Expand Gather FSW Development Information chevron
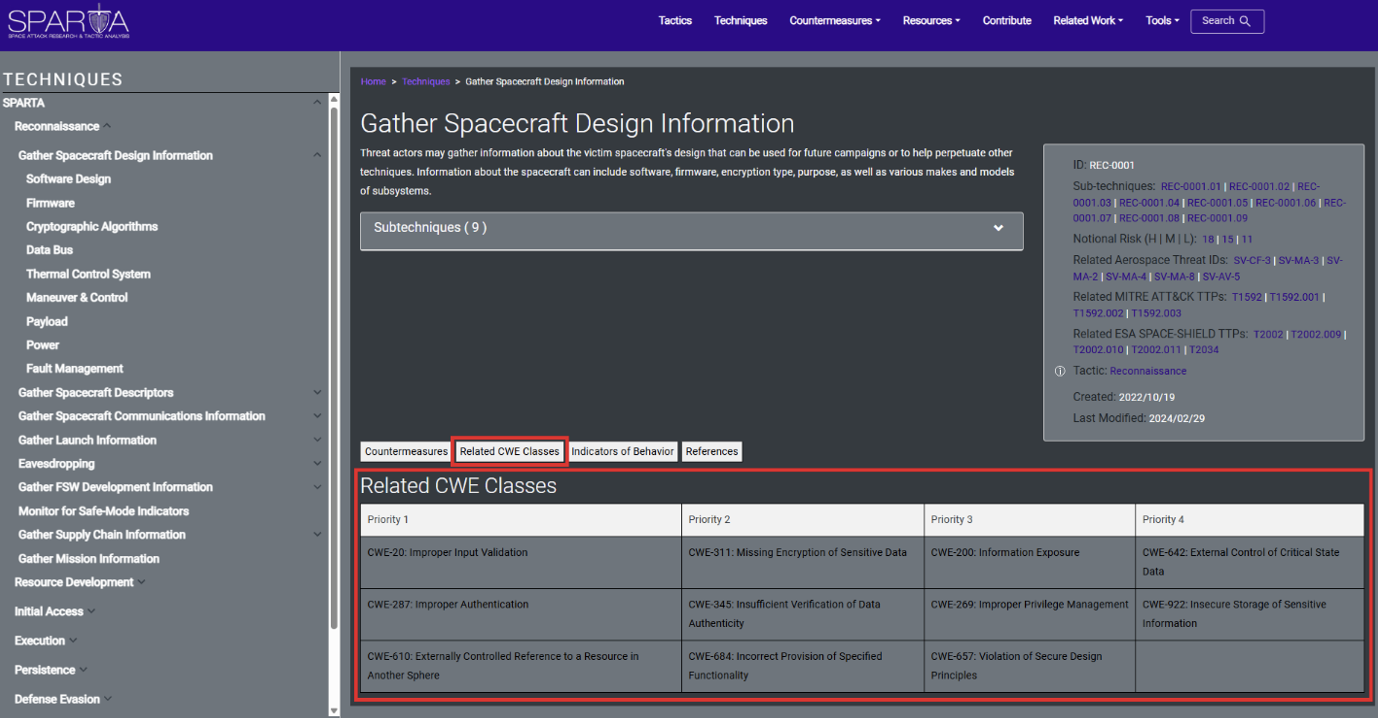 [317, 487]
